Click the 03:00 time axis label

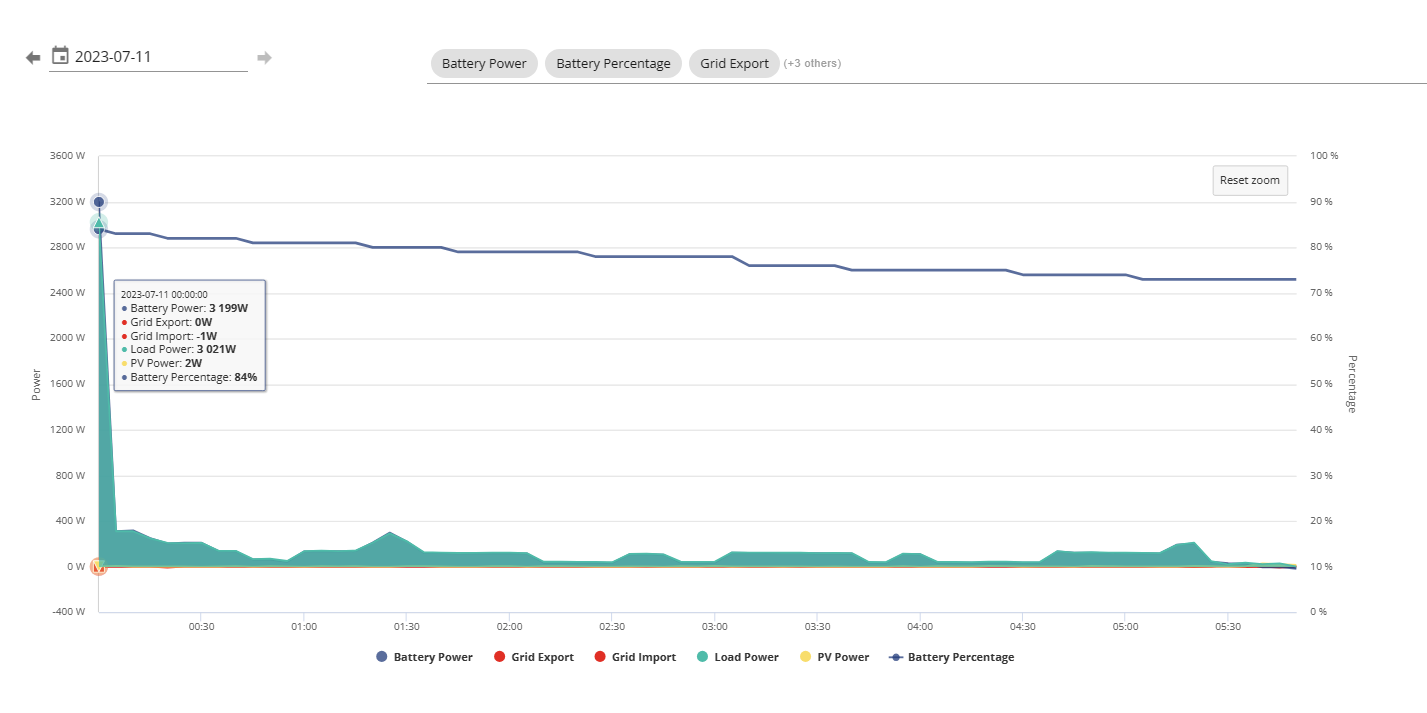pyautogui.click(x=714, y=627)
